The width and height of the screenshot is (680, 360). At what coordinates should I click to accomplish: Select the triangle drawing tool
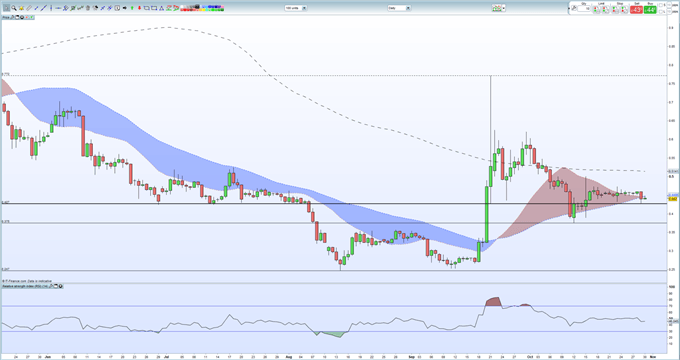[x=161, y=8]
